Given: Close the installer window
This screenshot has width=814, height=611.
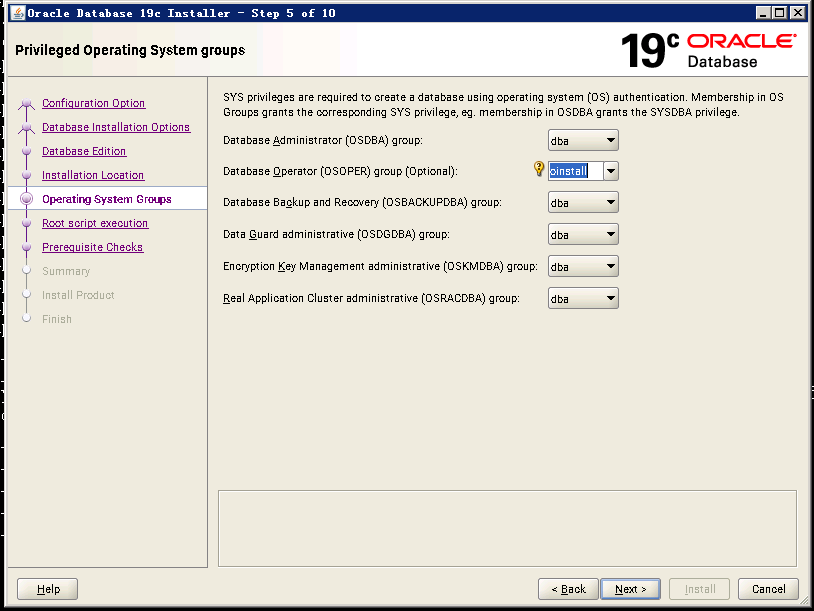Looking at the screenshot, I should point(798,13).
